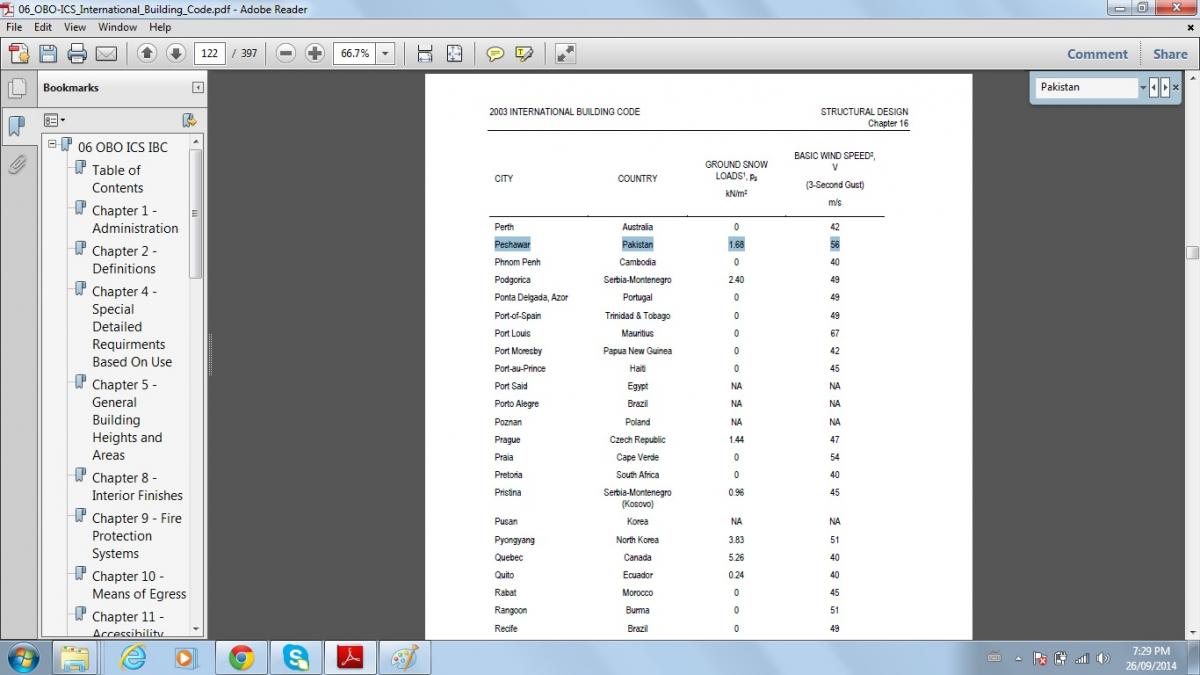
Task: Open the Share pane
Action: click(x=1170, y=54)
